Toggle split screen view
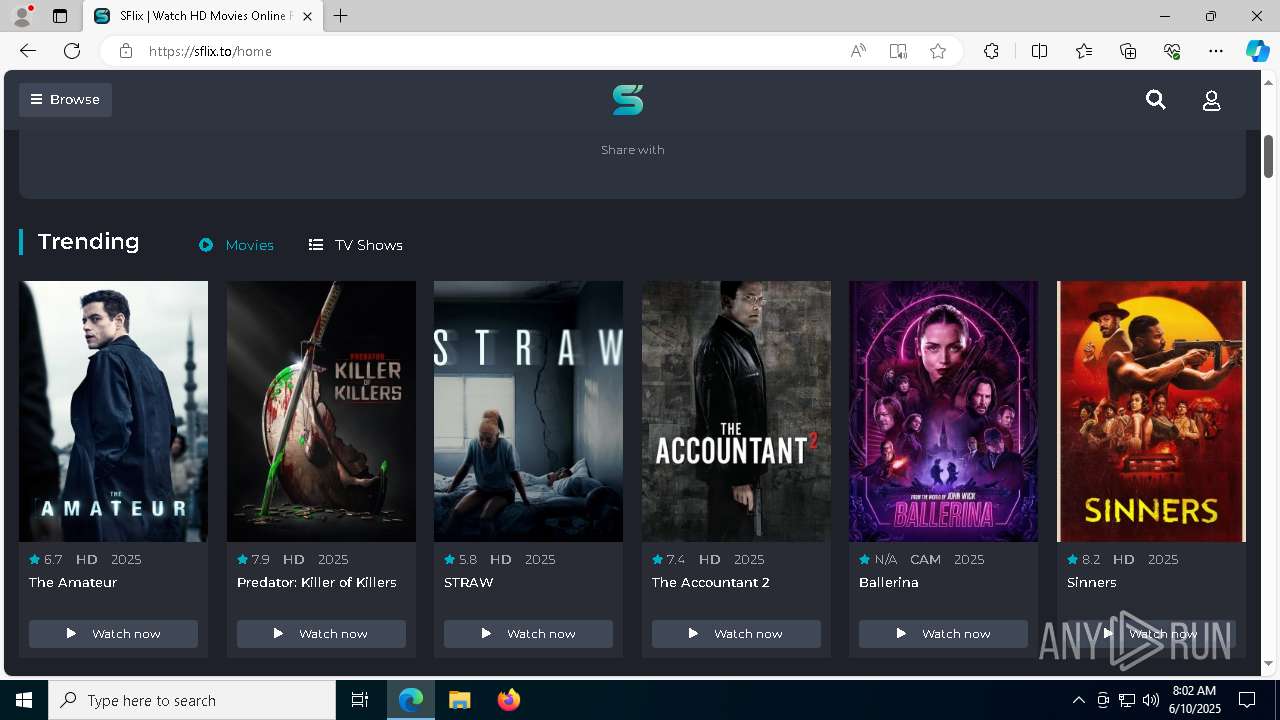The width and height of the screenshot is (1280, 720). point(1039,51)
